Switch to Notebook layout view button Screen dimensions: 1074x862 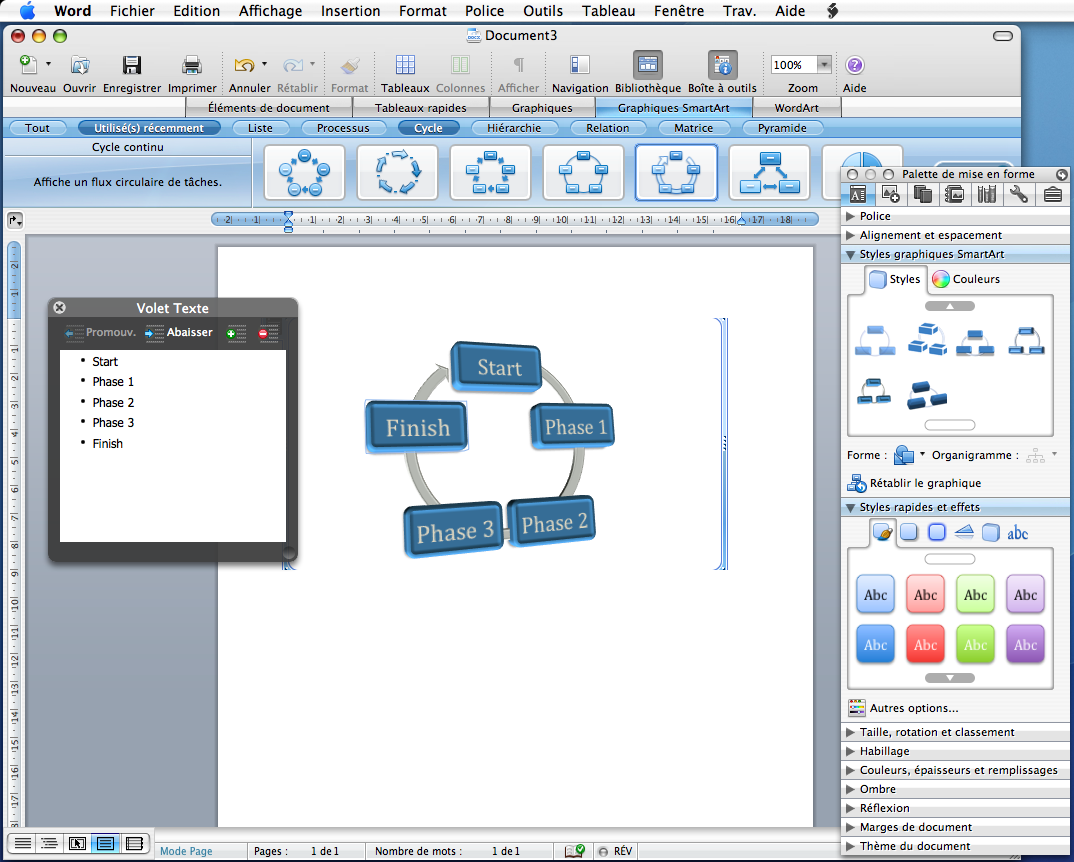click(x=134, y=843)
